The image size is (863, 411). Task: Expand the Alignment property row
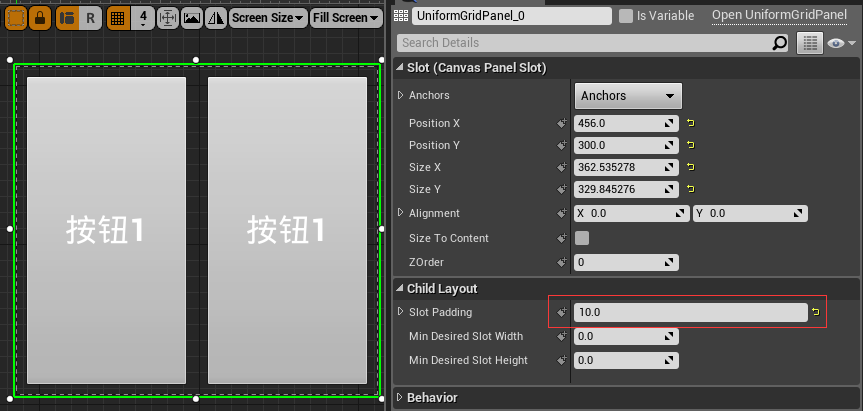(400, 213)
